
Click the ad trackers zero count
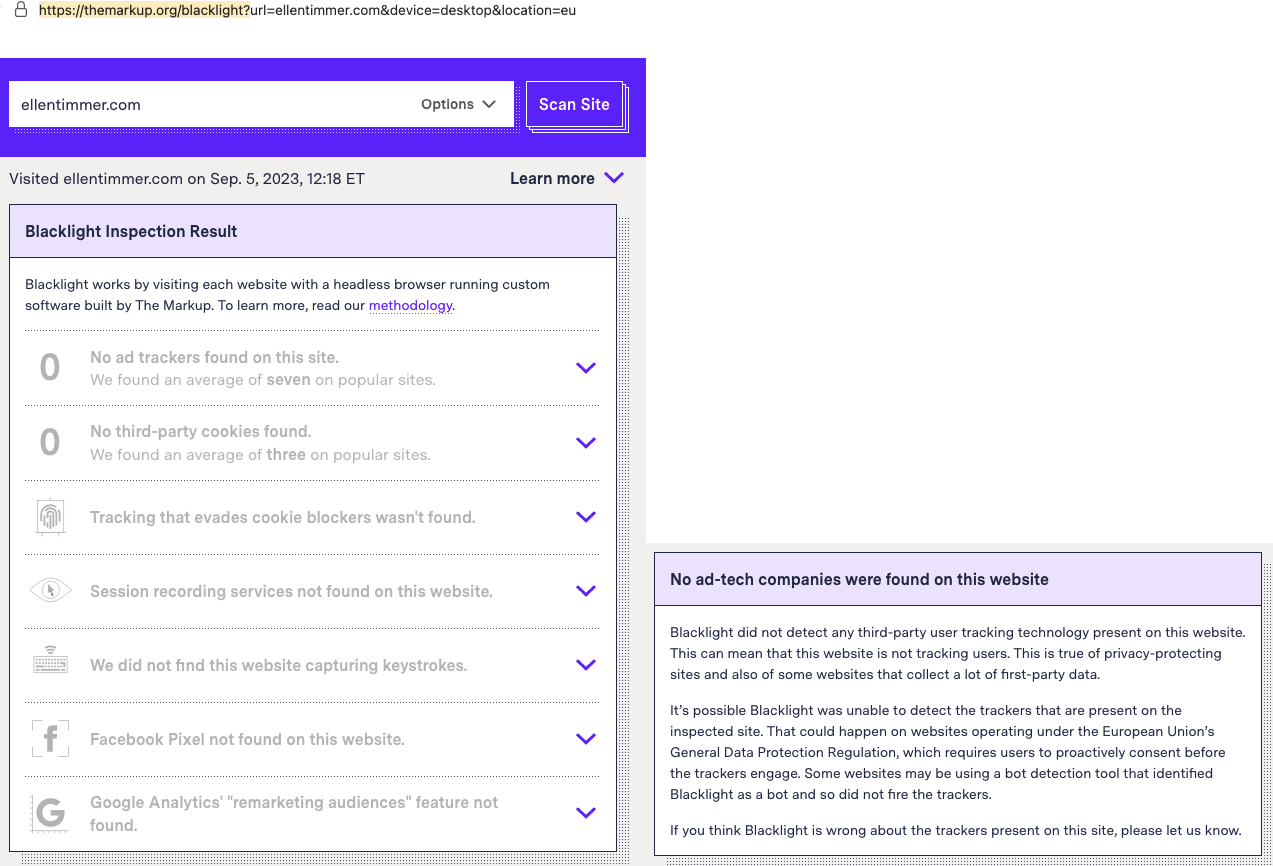50,368
